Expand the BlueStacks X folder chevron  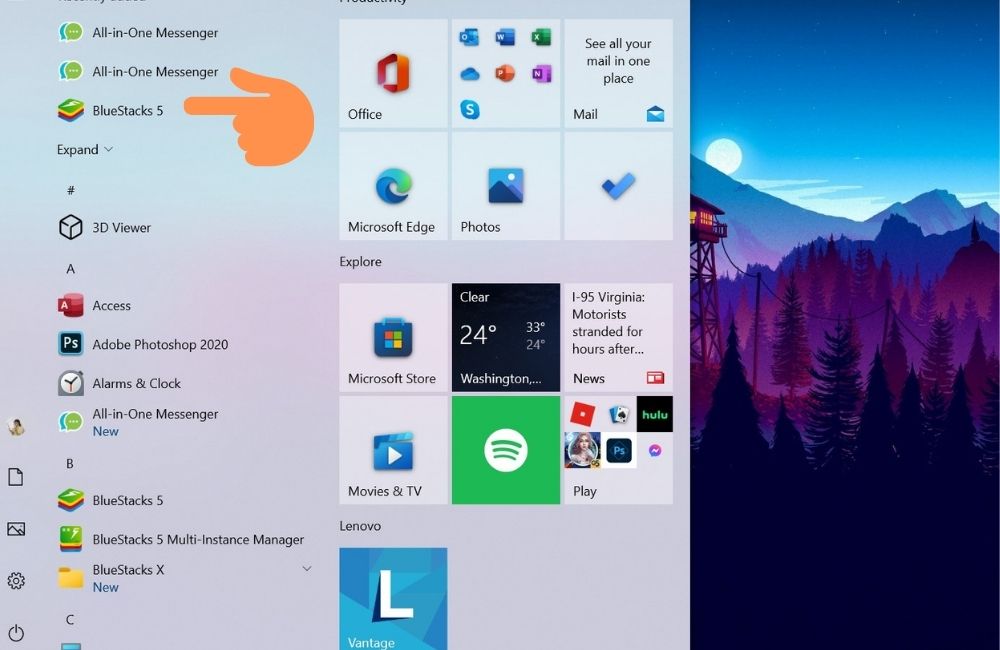click(307, 568)
